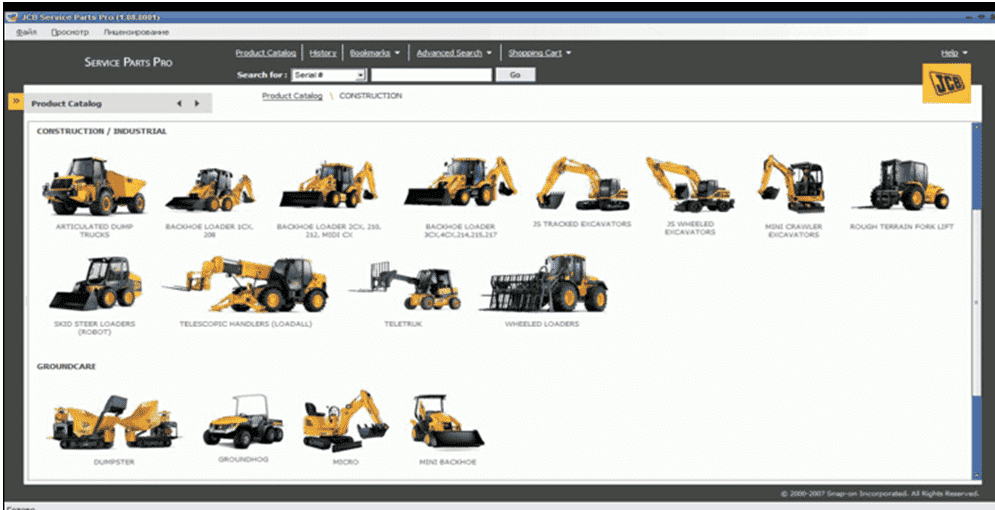Click the GROUNDHOG caption
This screenshot has width=995, height=510.
pos(243,459)
